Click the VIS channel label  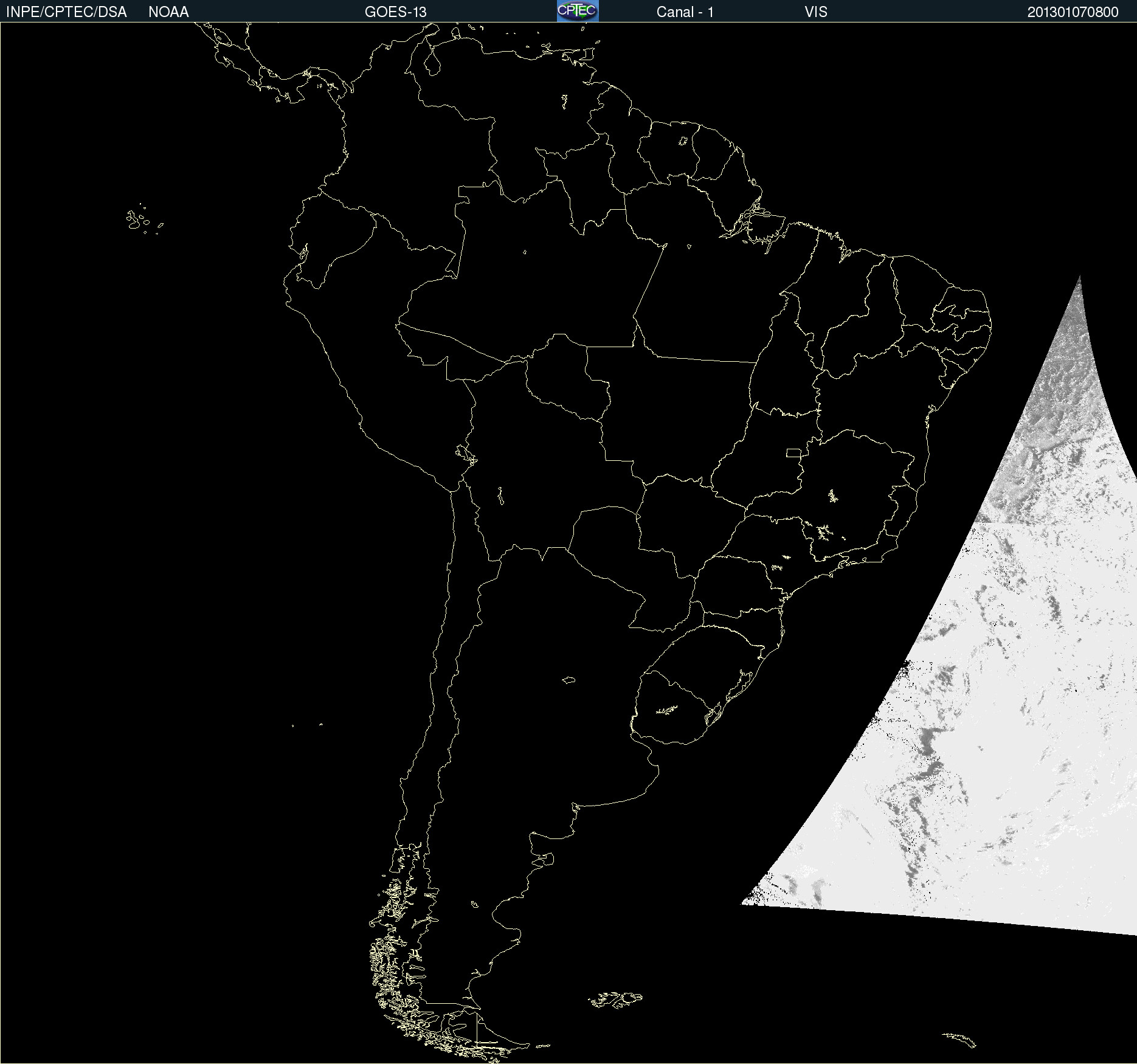816,12
